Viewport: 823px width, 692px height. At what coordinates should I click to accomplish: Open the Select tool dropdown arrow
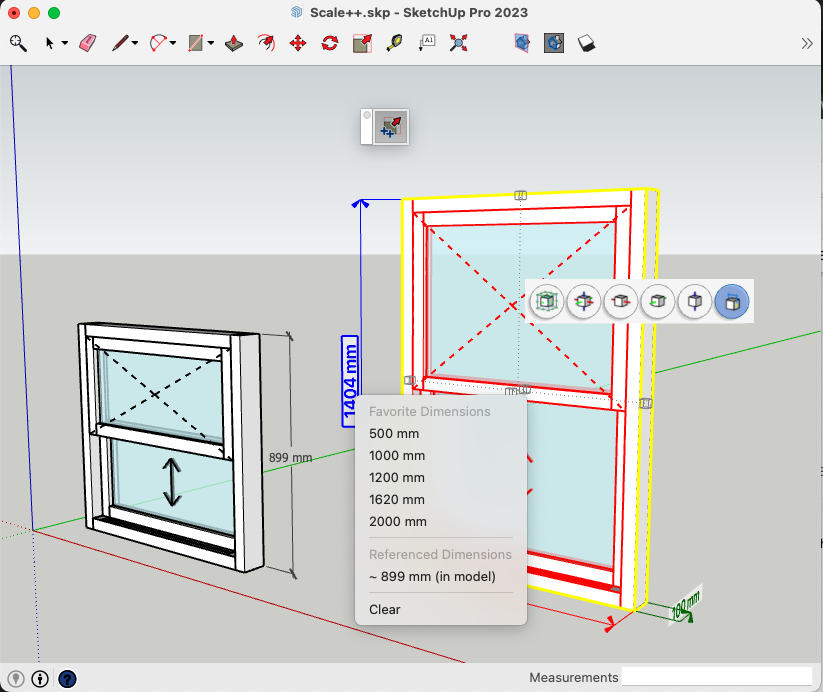[65, 43]
